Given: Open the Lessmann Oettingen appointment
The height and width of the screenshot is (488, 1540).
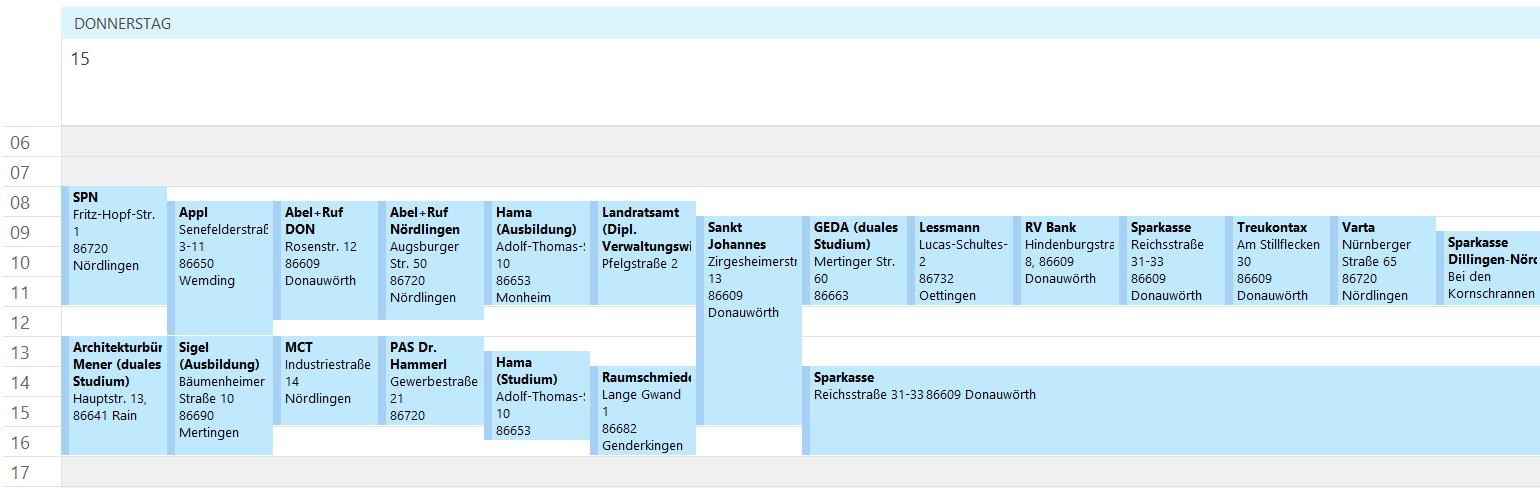Looking at the screenshot, I should coord(962,260).
